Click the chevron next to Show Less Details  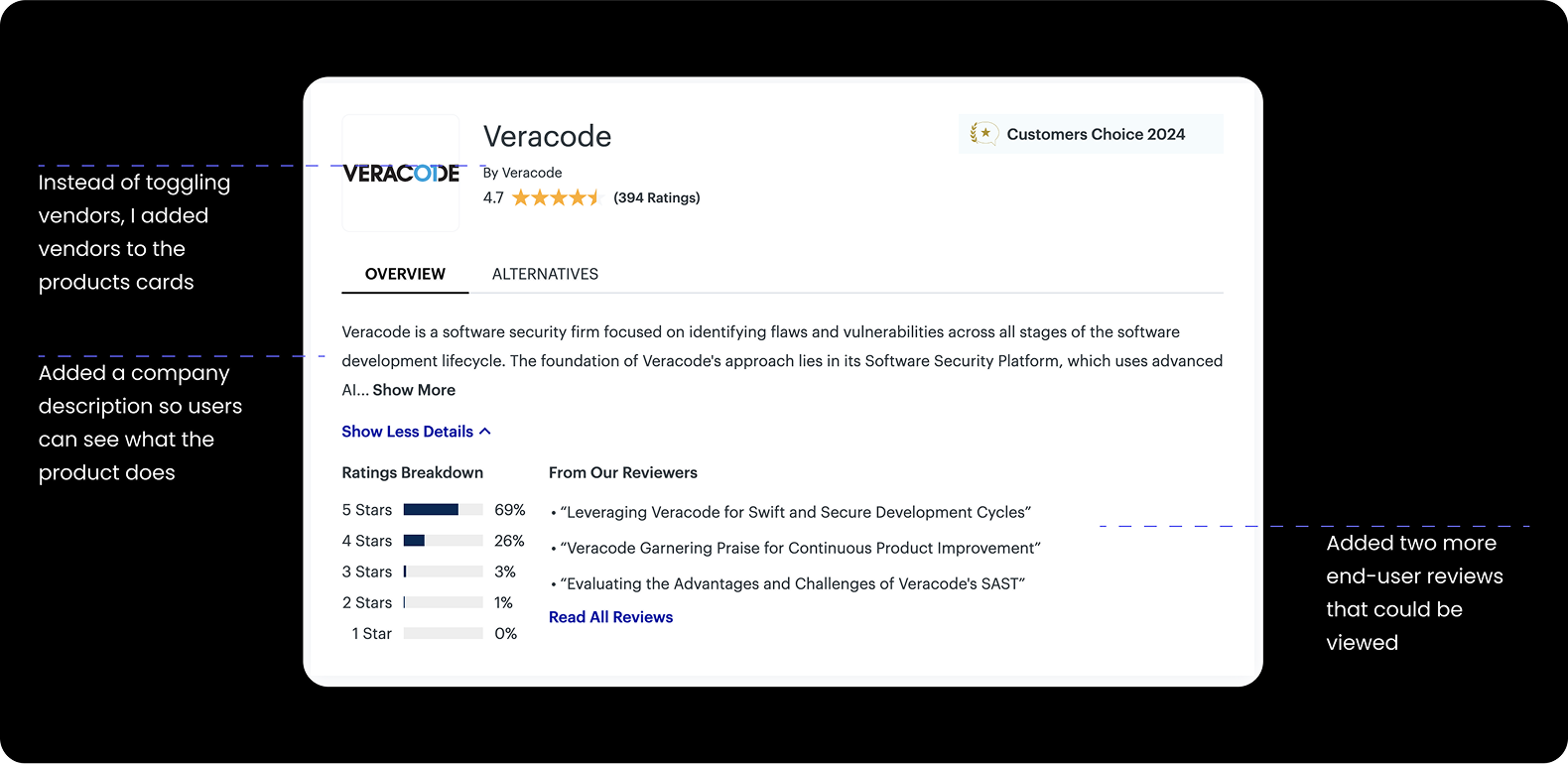[x=485, y=432]
